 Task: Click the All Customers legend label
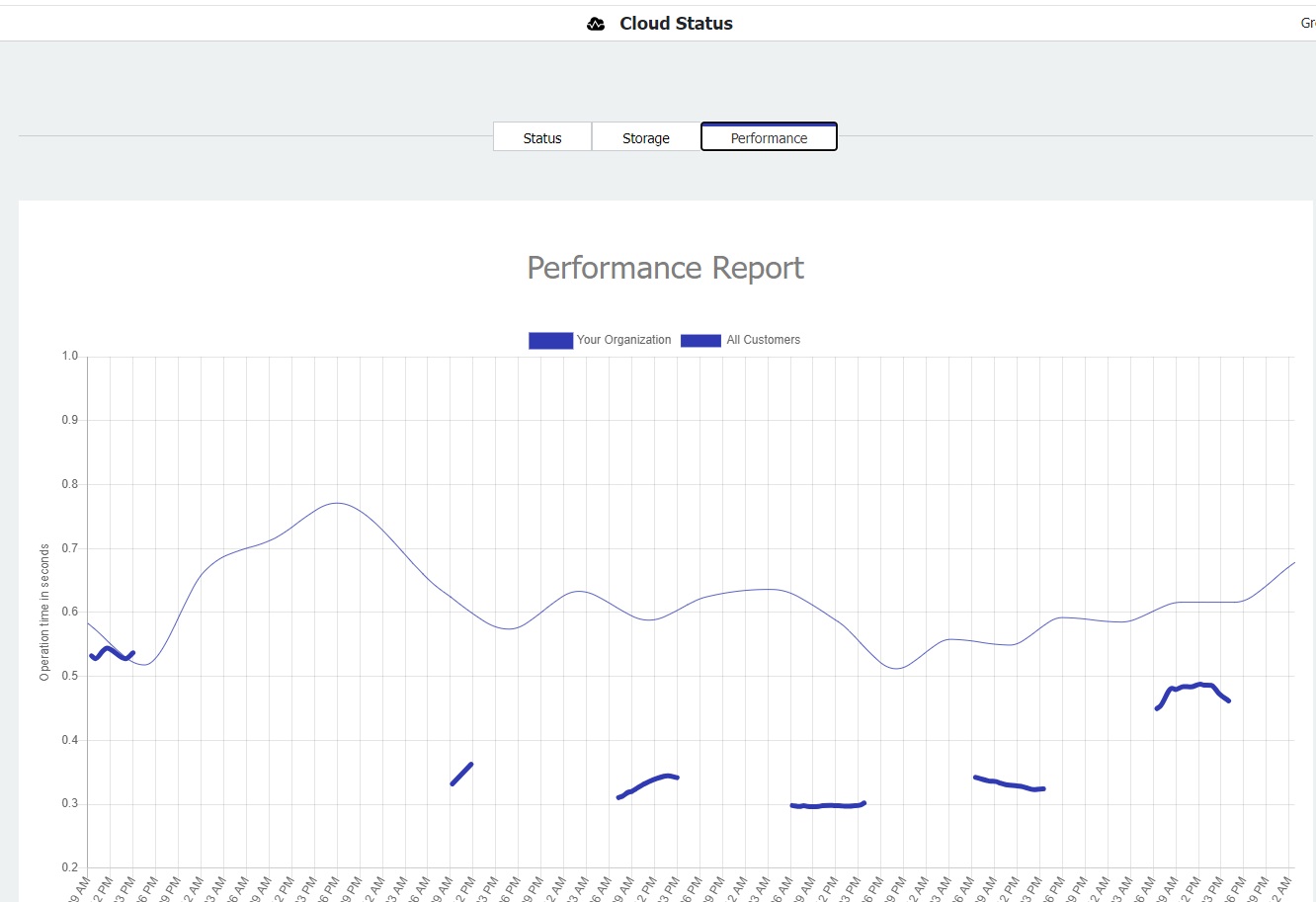[x=763, y=340]
